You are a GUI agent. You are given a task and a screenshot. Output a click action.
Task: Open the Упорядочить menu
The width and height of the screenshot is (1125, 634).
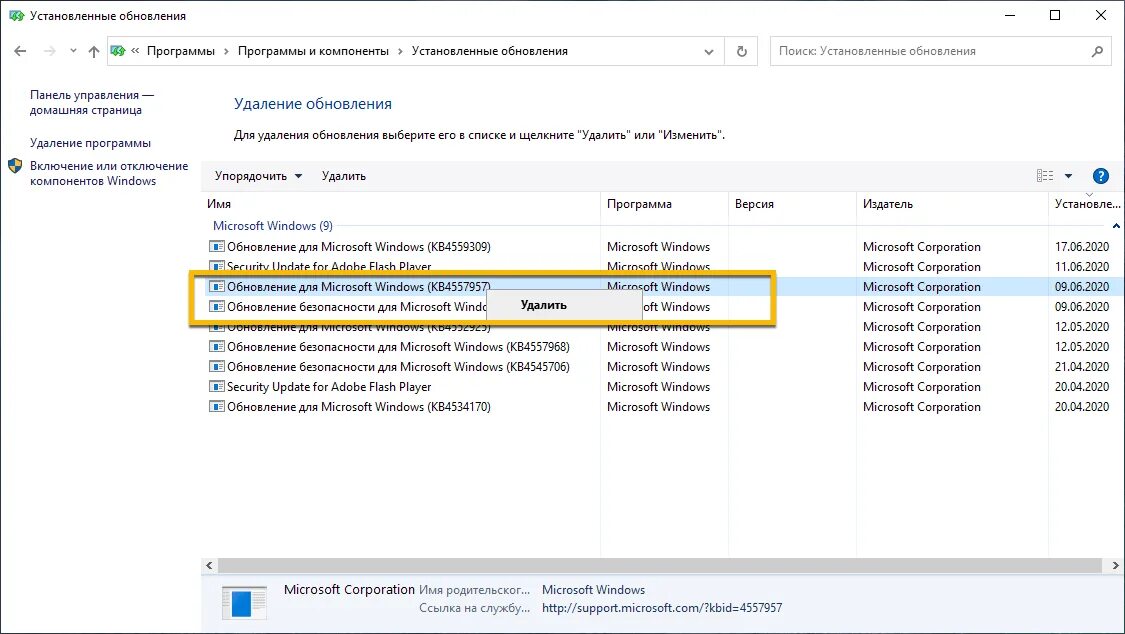click(258, 176)
